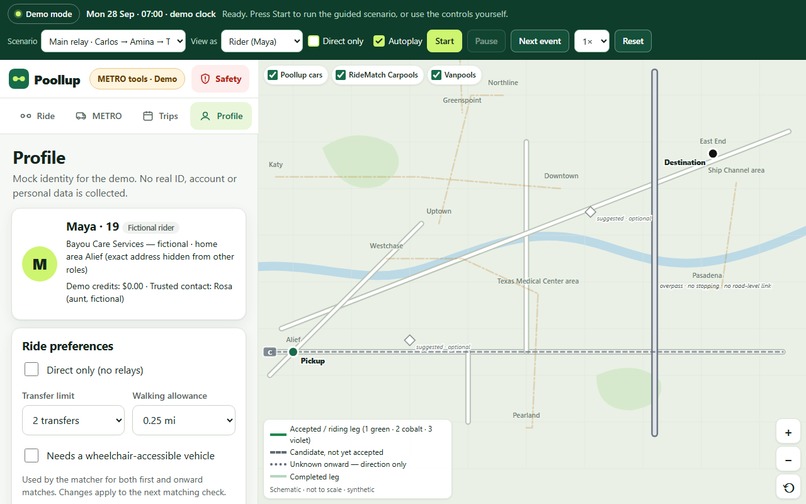Click the Unknown onward legend entry
The height and width of the screenshot is (504, 806).
tap(338, 464)
